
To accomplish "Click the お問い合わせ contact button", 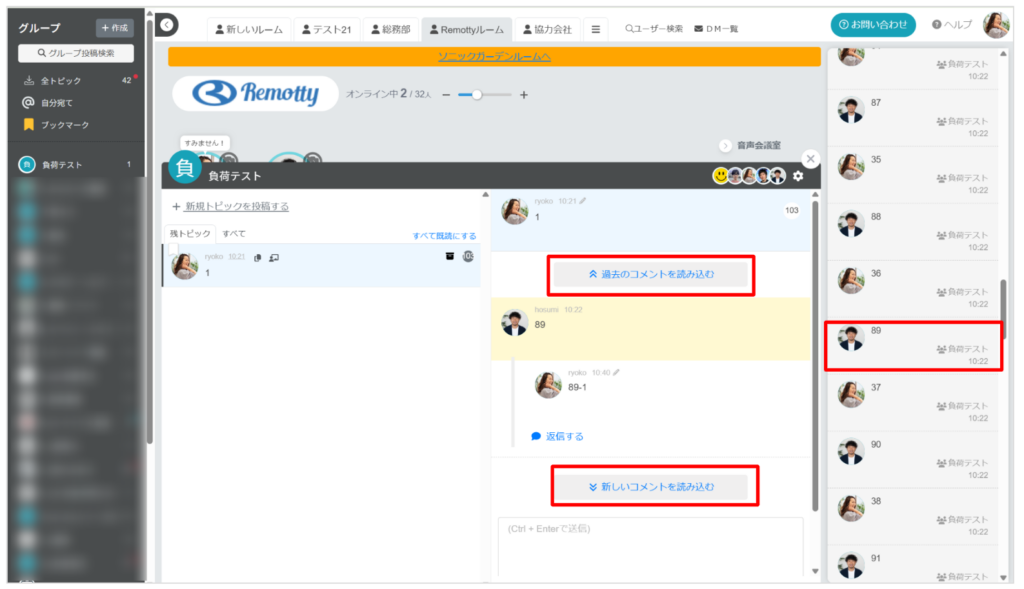I will tap(872, 25).
